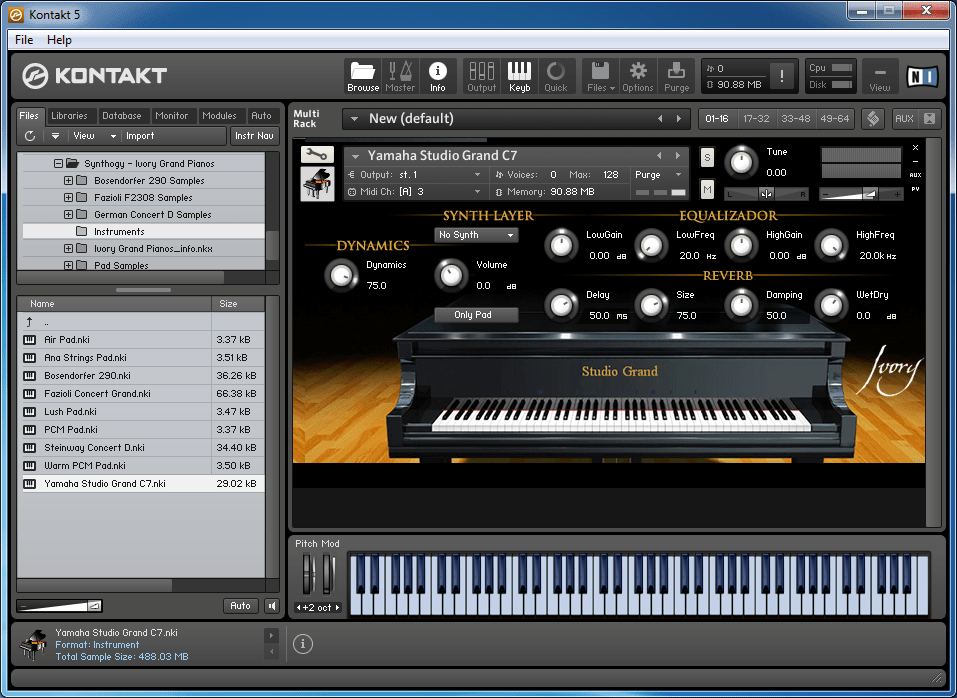Image resolution: width=957 pixels, height=698 pixels.
Task: Open the Help menu
Action: [59, 40]
